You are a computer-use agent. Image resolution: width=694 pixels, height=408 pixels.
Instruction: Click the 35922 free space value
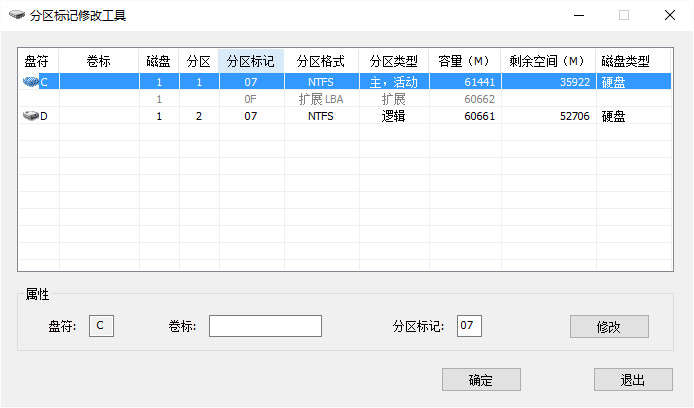tap(575, 82)
